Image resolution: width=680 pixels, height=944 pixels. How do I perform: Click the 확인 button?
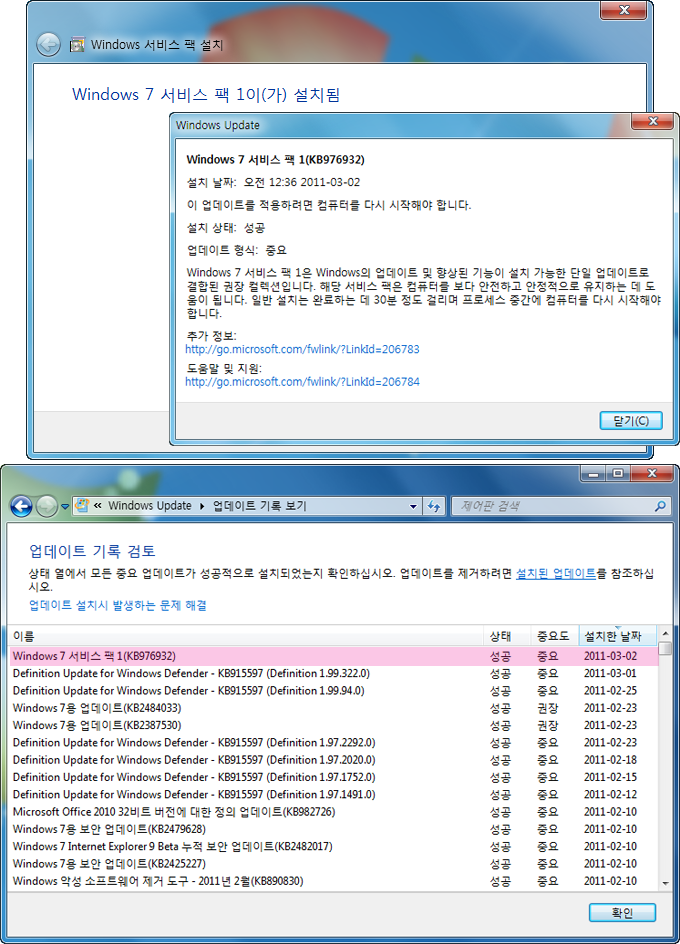click(x=622, y=913)
